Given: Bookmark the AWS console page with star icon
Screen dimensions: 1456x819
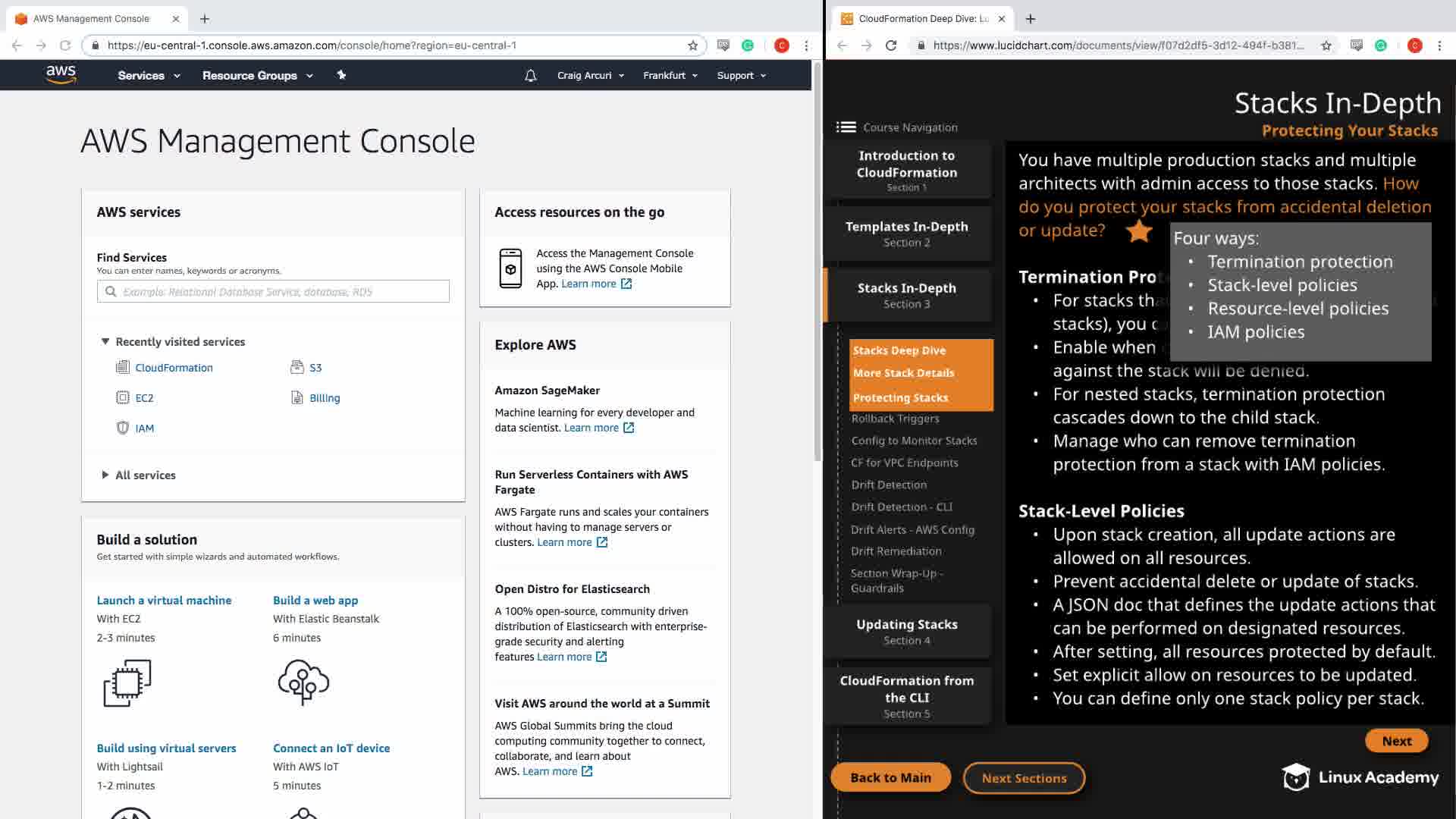Looking at the screenshot, I should click(x=692, y=45).
